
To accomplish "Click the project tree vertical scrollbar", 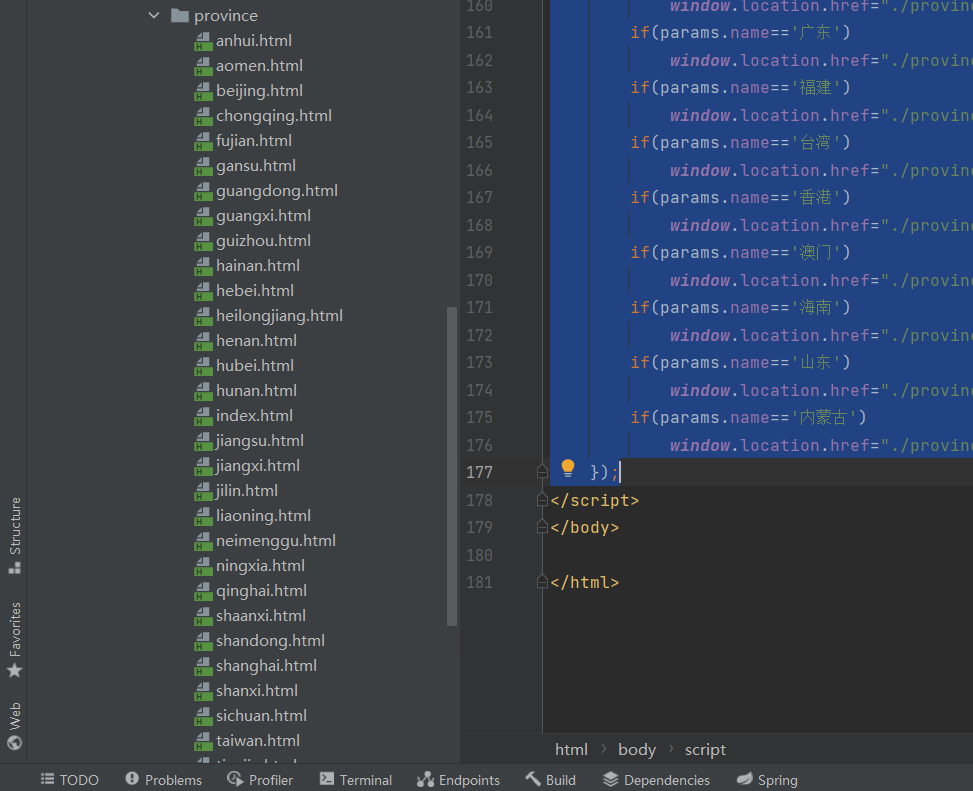I will coord(452,467).
